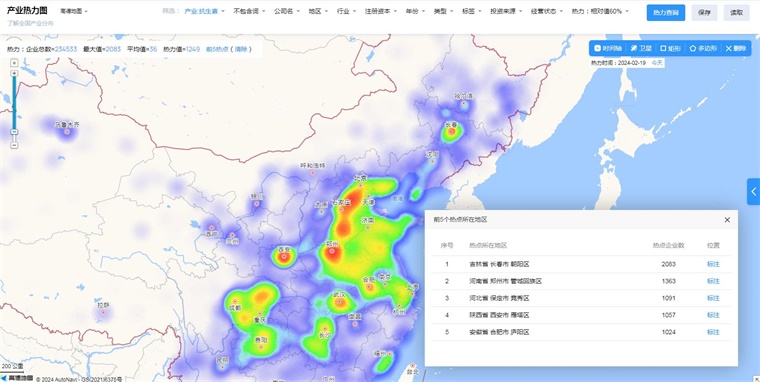Open the 公司名 filter menu
The image size is (760, 382).
click(286, 11)
